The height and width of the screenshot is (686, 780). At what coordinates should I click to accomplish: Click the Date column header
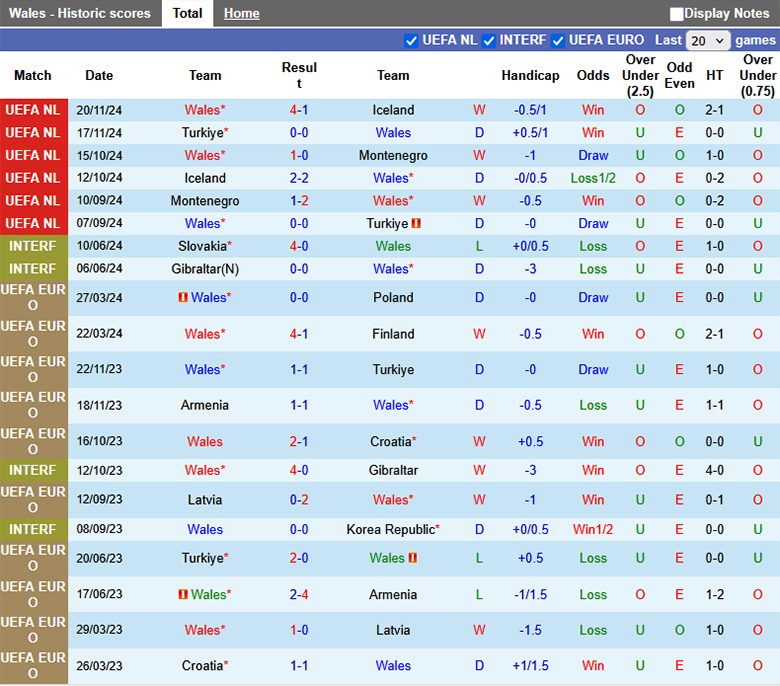coord(99,76)
